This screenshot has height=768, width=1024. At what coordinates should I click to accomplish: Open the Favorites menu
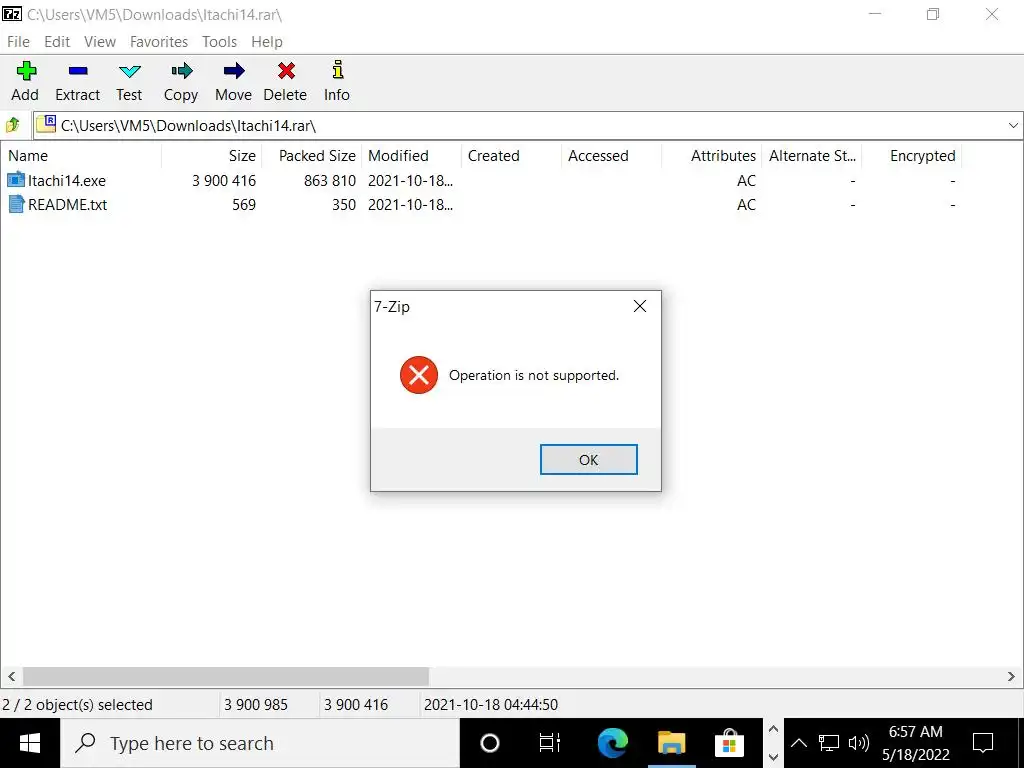[159, 42]
